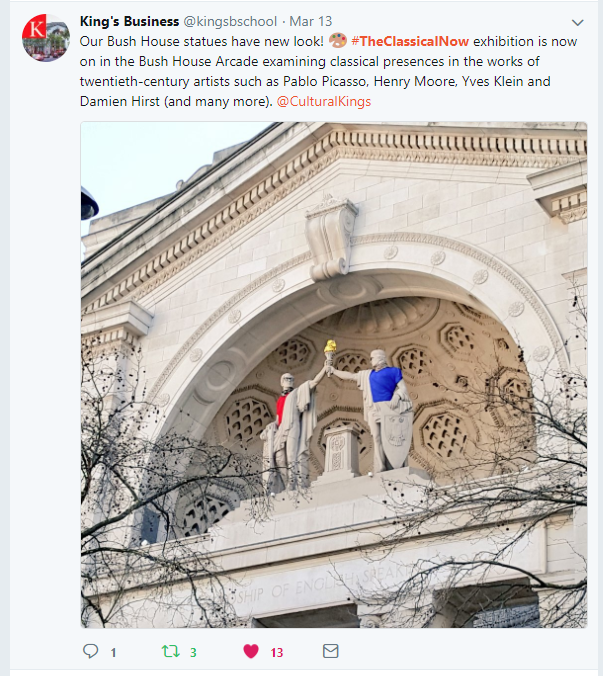Click the Mar 13 timestamp
The height and width of the screenshot is (676, 603).
(x=310, y=21)
